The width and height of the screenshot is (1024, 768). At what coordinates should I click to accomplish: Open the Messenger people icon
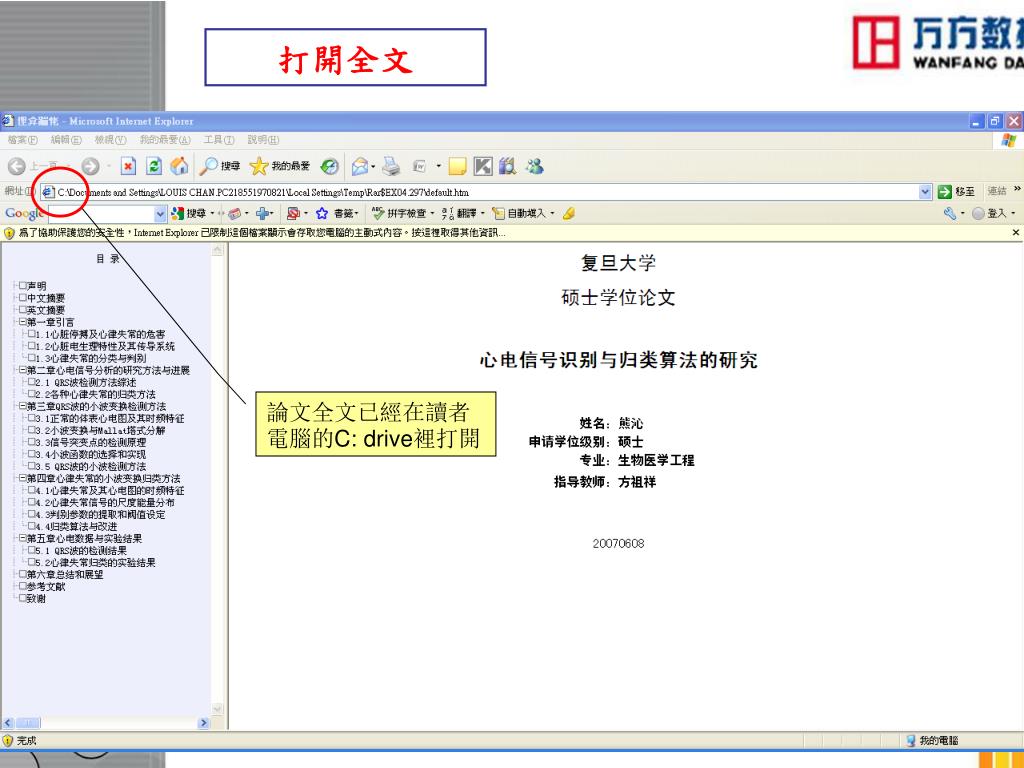pyautogui.click(x=534, y=167)
